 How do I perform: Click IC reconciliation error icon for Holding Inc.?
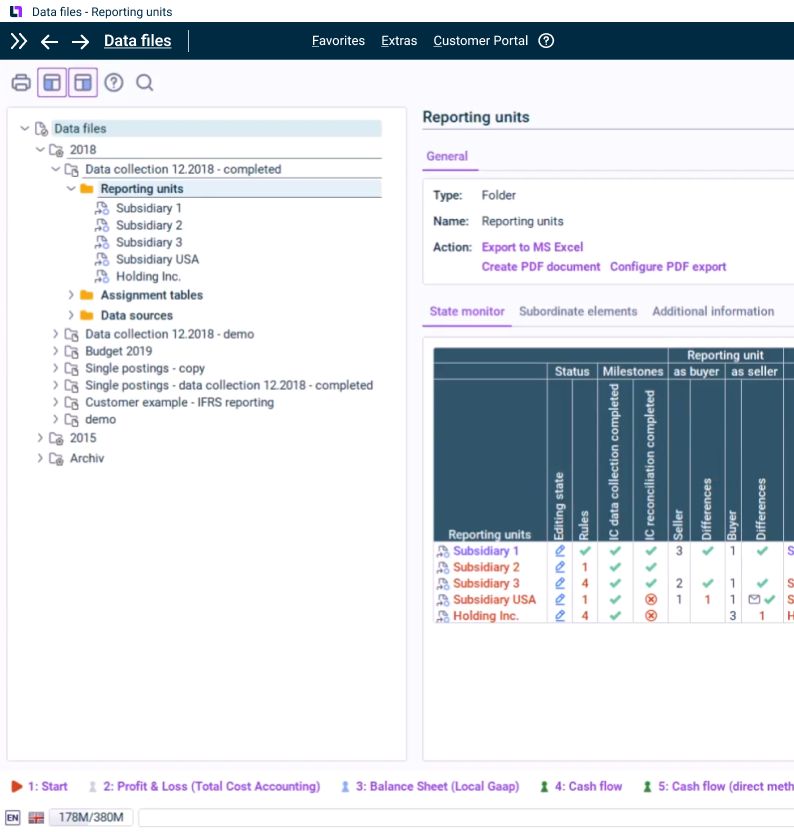tap(651, 616)
